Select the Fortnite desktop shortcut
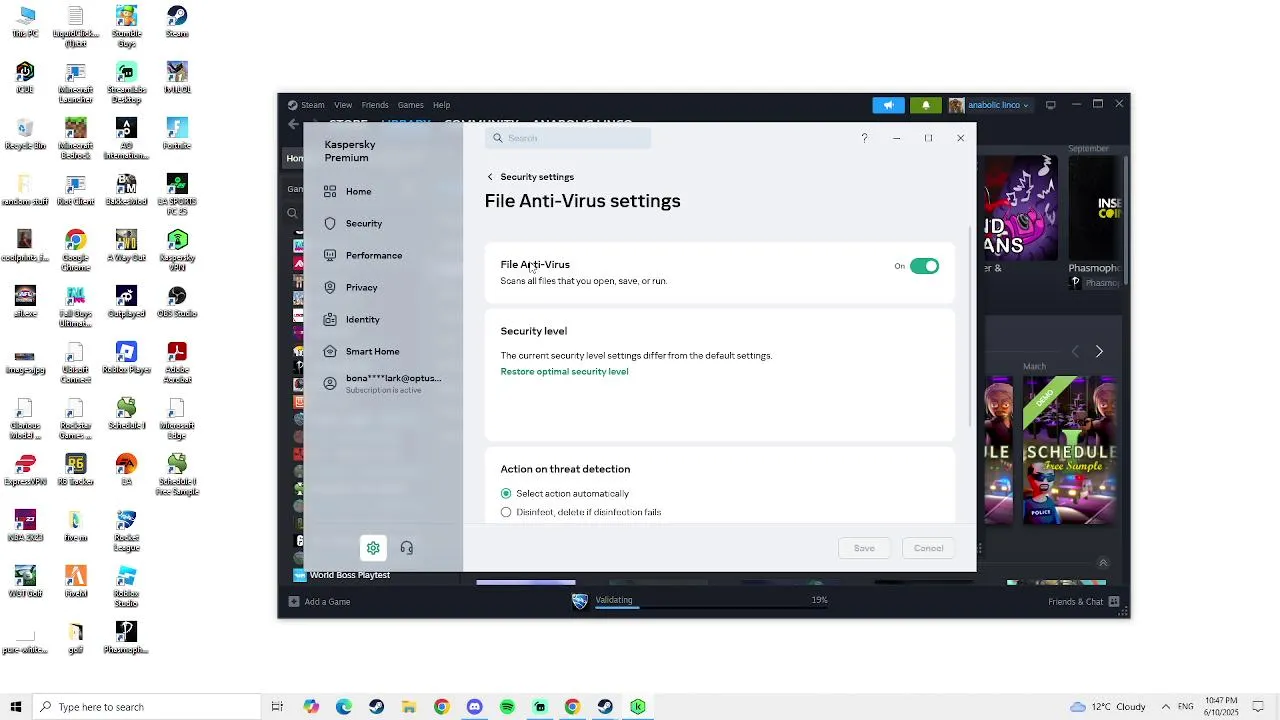The width and height of the screenshot is (1280, 720). (177, 134)
